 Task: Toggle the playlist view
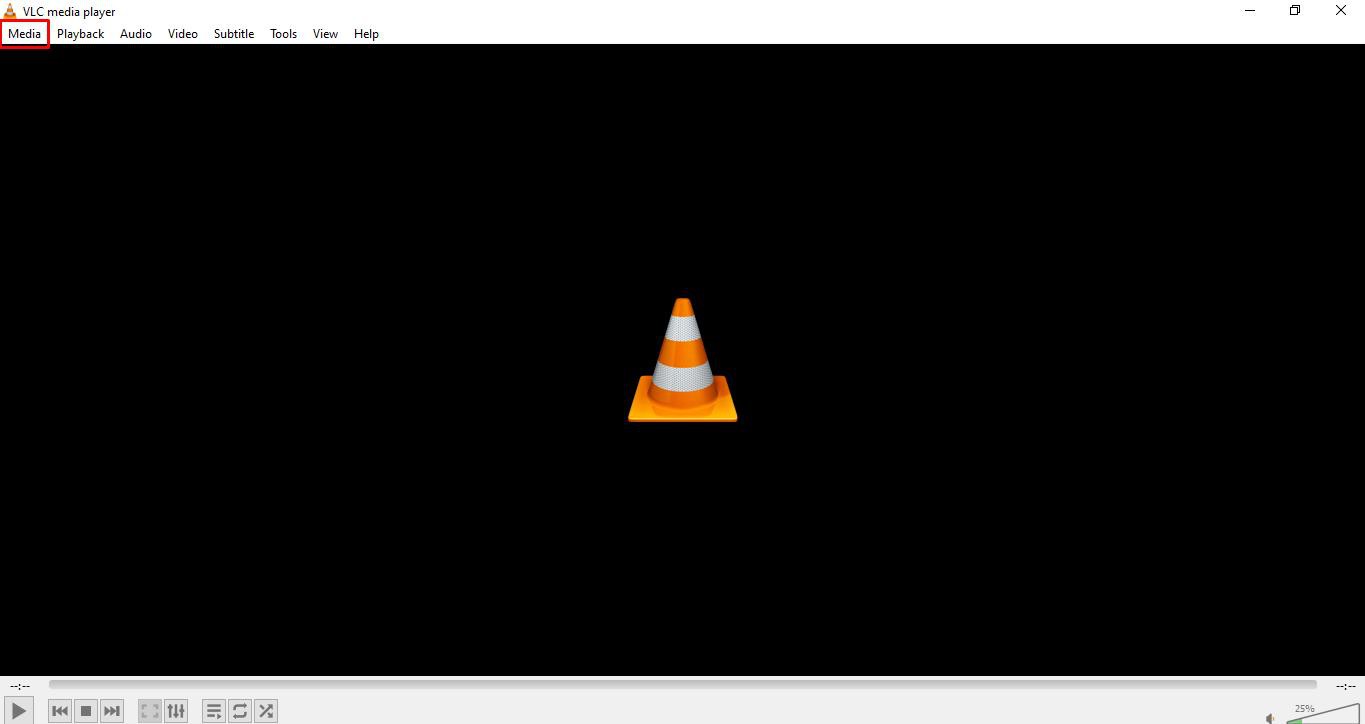pos(214,711)
